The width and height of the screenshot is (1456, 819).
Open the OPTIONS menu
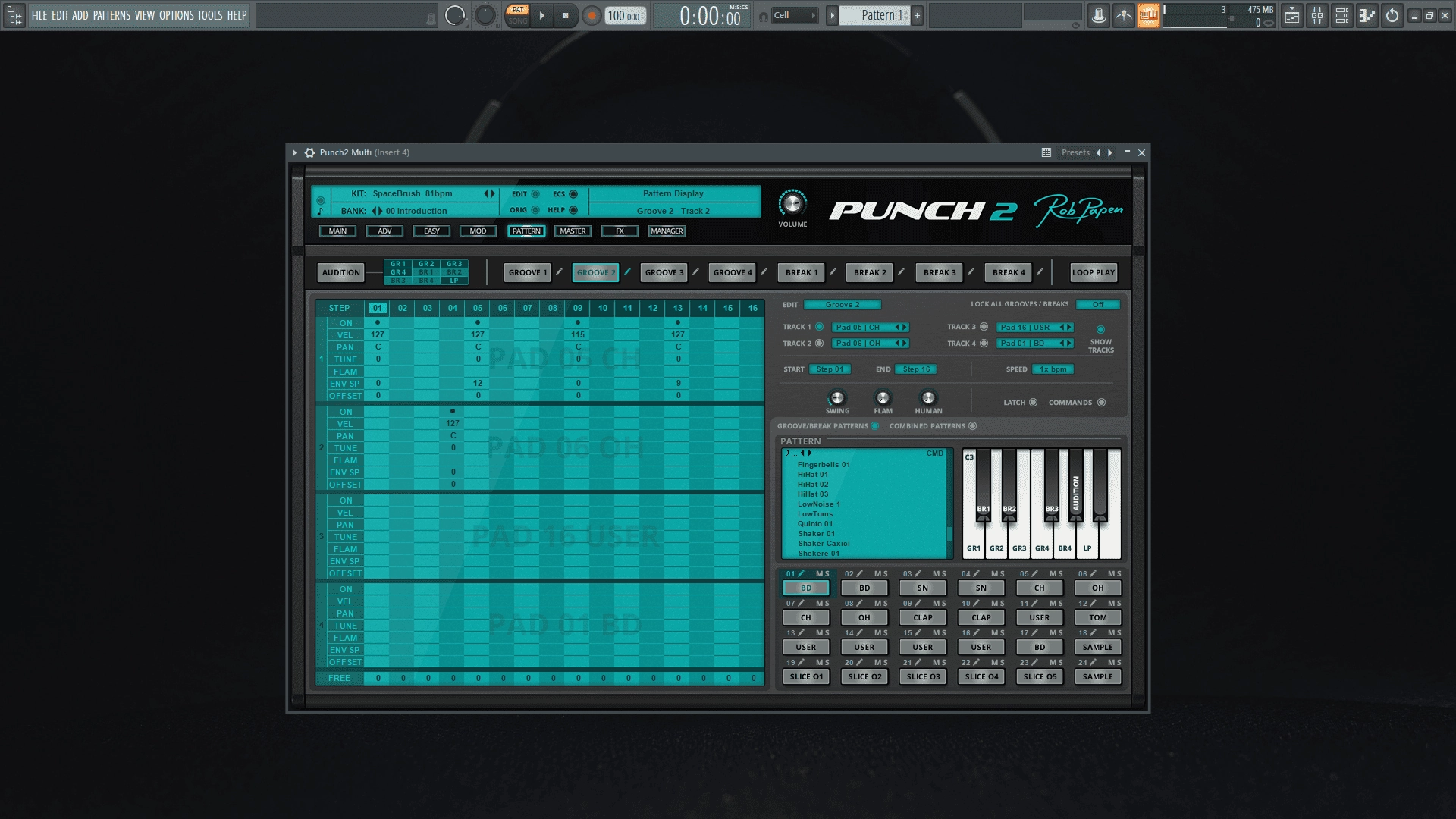tap(176, 15)
